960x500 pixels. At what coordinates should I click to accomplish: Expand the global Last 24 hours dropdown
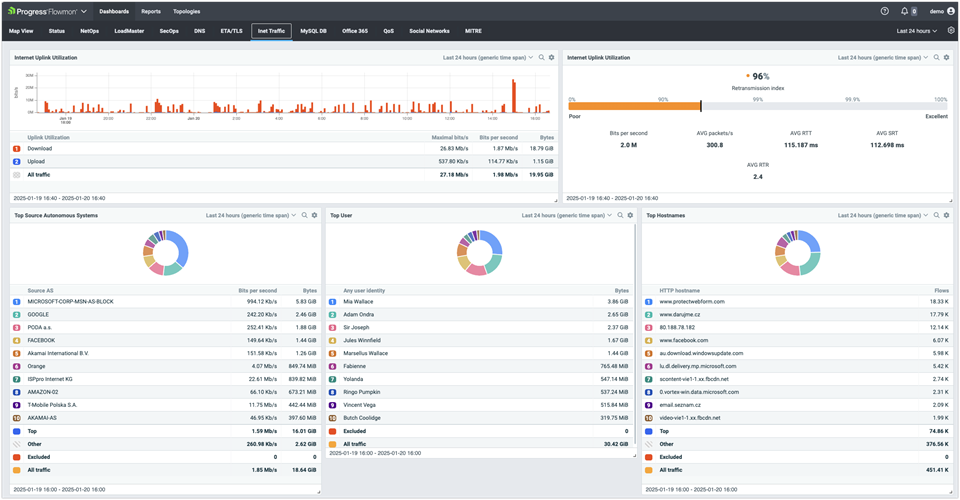[917, 31]
